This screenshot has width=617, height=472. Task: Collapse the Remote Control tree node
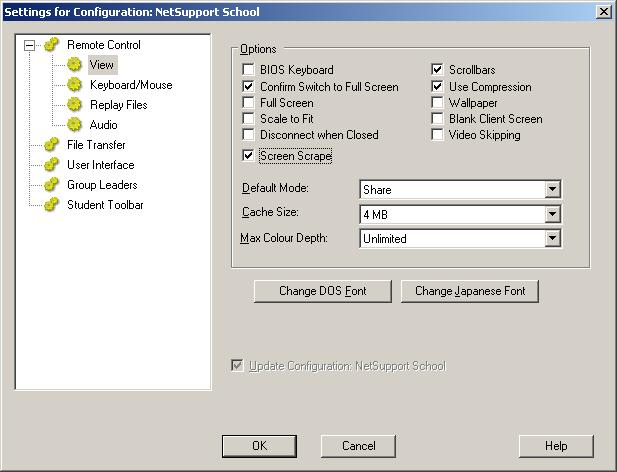pos(29,45)
